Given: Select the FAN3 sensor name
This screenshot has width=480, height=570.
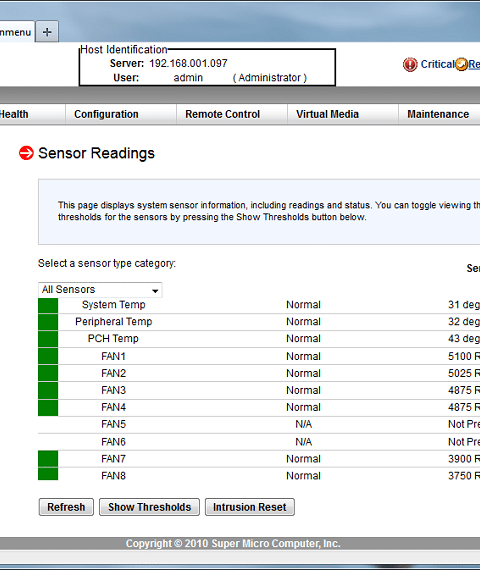Looking at the screenshot, I should pyautogui.click(x=113, y=390).
